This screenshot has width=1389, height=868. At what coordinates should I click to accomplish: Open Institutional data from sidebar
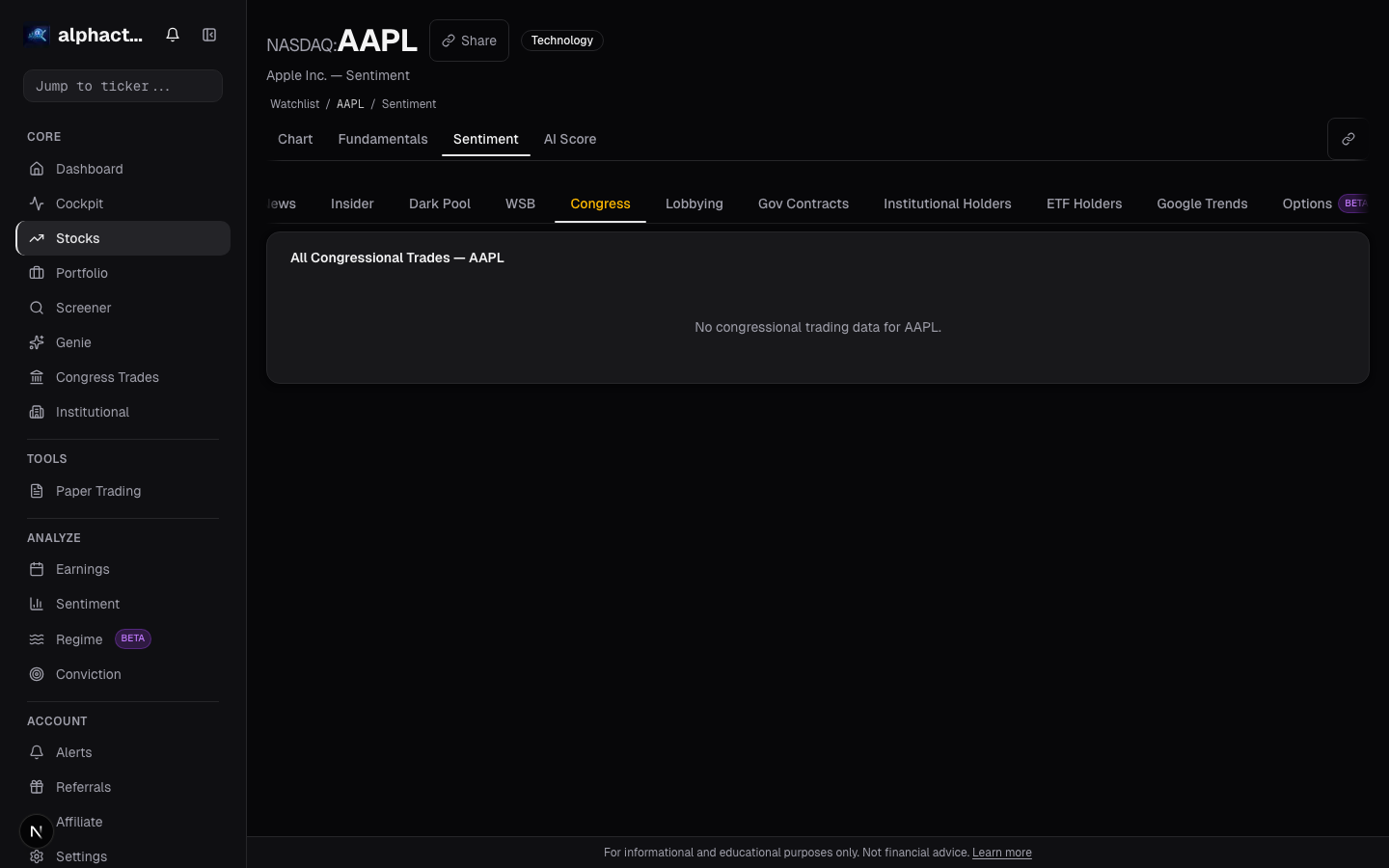point(93,412)
